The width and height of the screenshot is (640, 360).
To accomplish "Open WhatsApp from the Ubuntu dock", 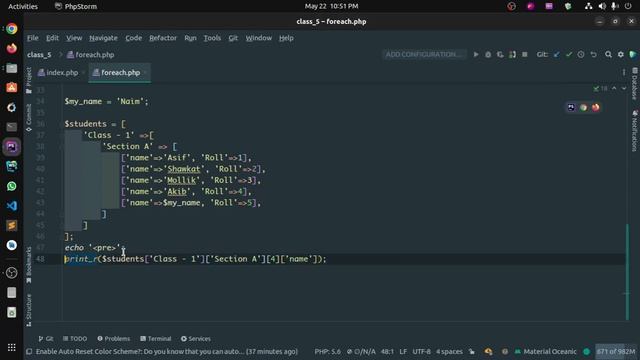I will point(12,186).
